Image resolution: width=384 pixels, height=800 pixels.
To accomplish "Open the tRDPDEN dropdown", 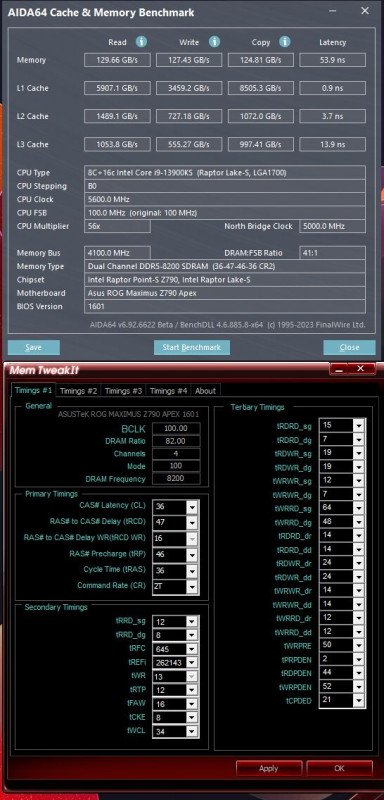I will click(359, 673).
